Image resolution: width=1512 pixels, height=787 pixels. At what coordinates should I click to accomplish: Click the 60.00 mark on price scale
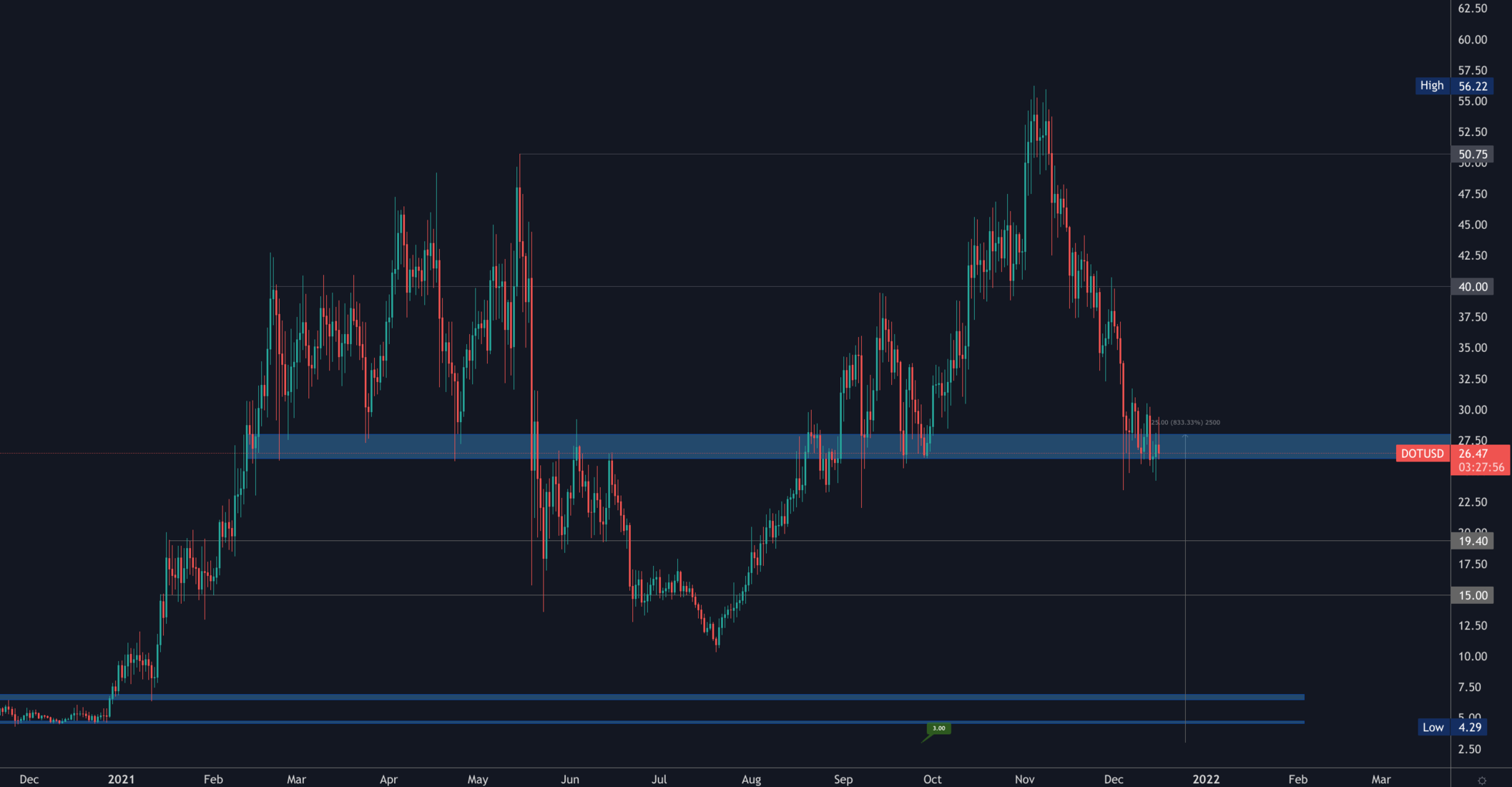coord(1472,40)
